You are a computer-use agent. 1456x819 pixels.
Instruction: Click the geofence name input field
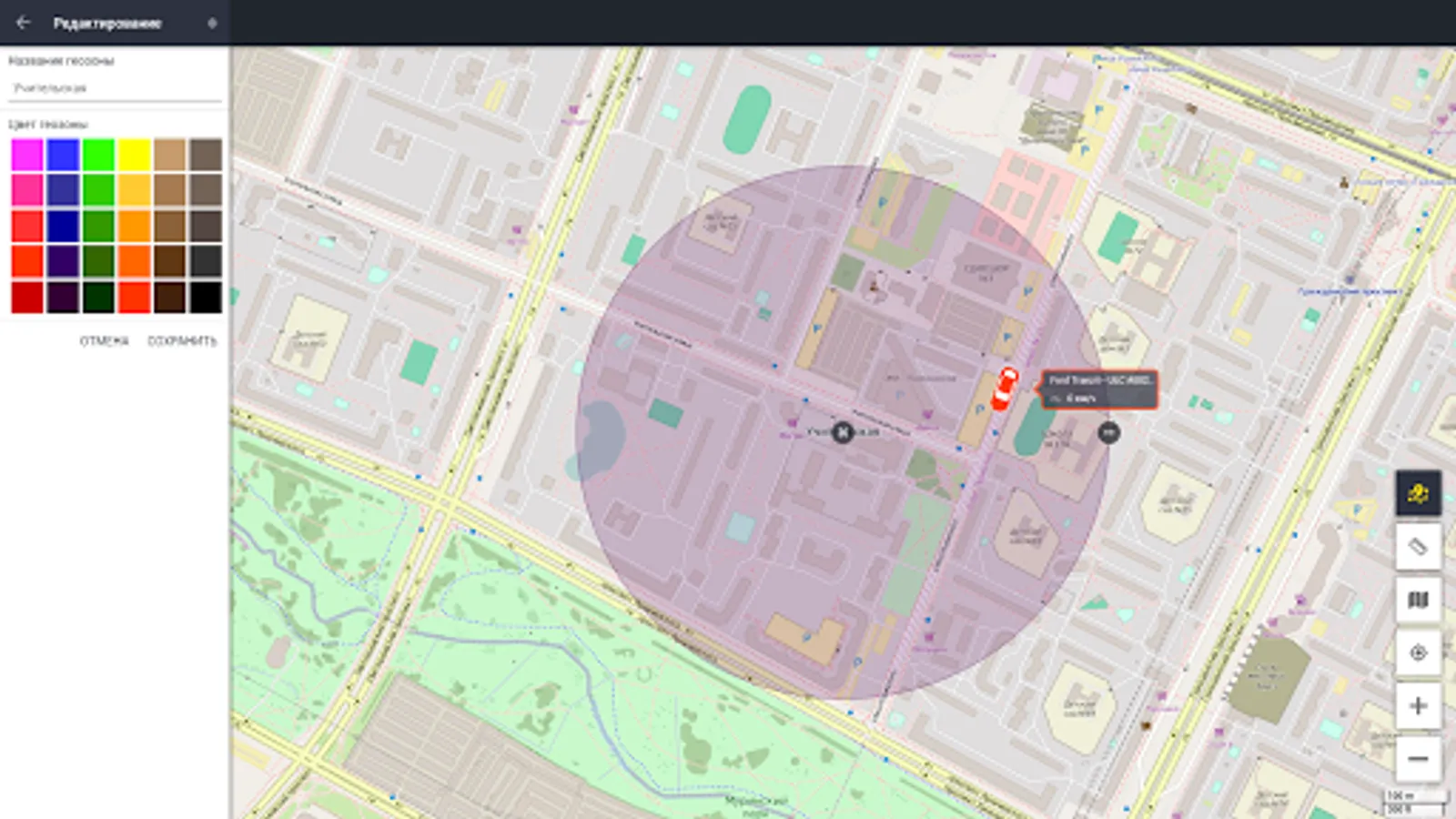click(115, 88)
